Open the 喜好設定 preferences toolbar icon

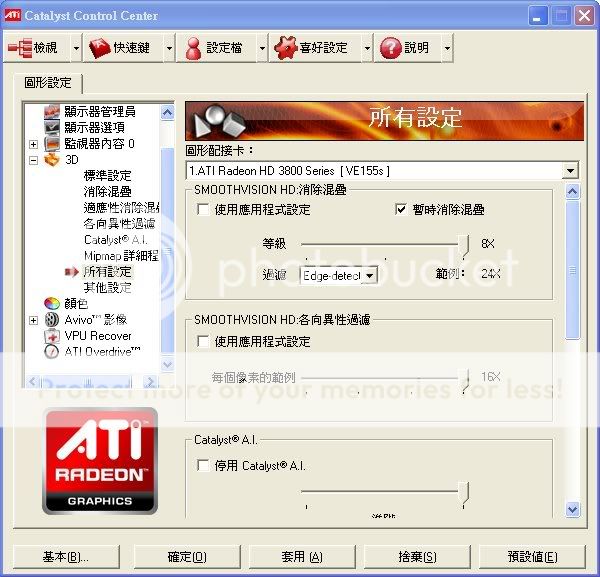tap(284, 47)
